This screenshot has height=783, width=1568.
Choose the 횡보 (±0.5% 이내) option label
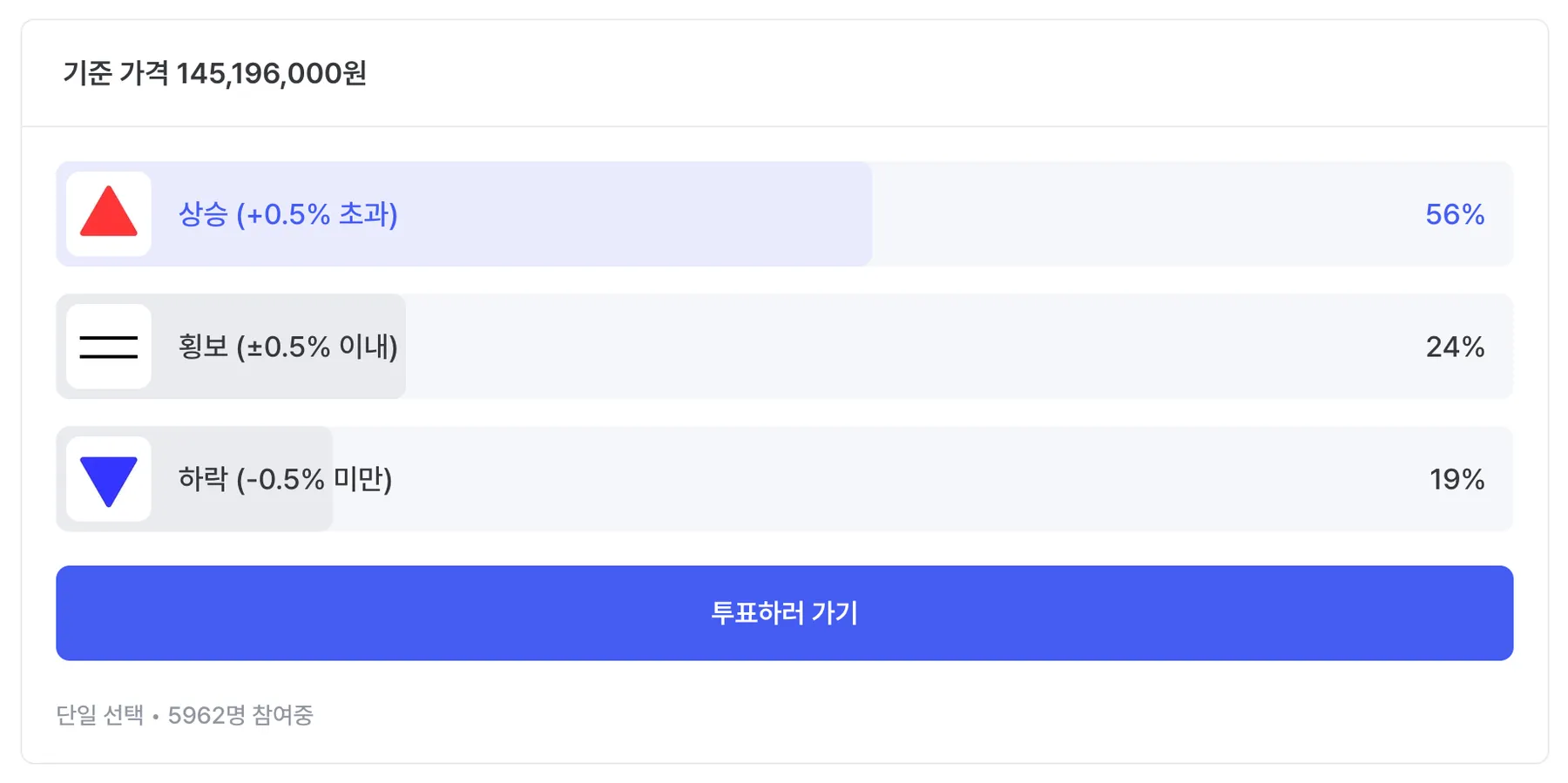(287, 347)
